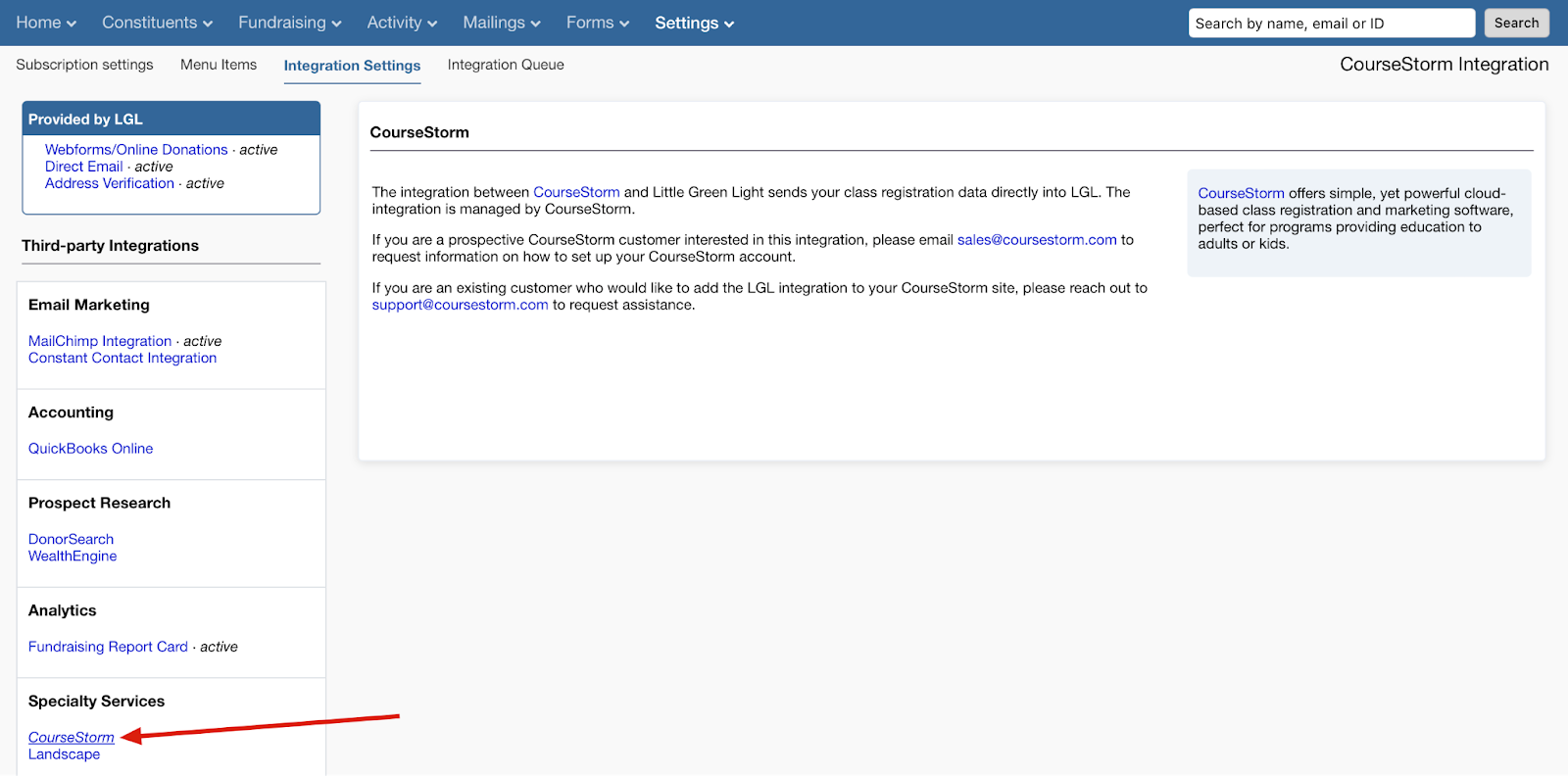Open CourseStorm link under Specialty Services

coord(72,737)
